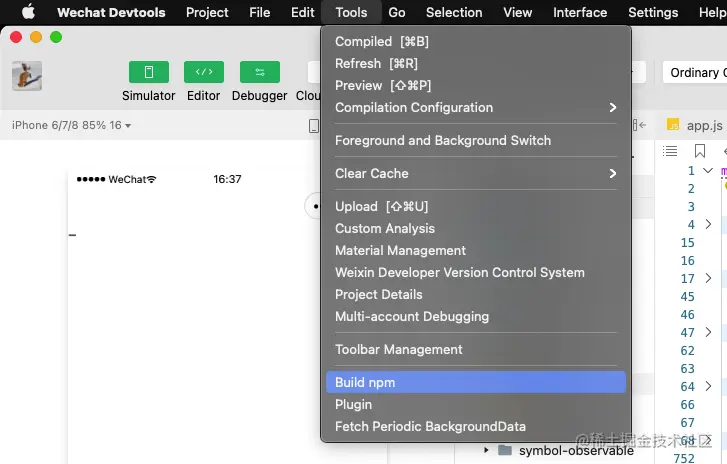This screenshot has height=464, width=727.
Task: Toggle the Debugger panel button
Action: [259, 72]
